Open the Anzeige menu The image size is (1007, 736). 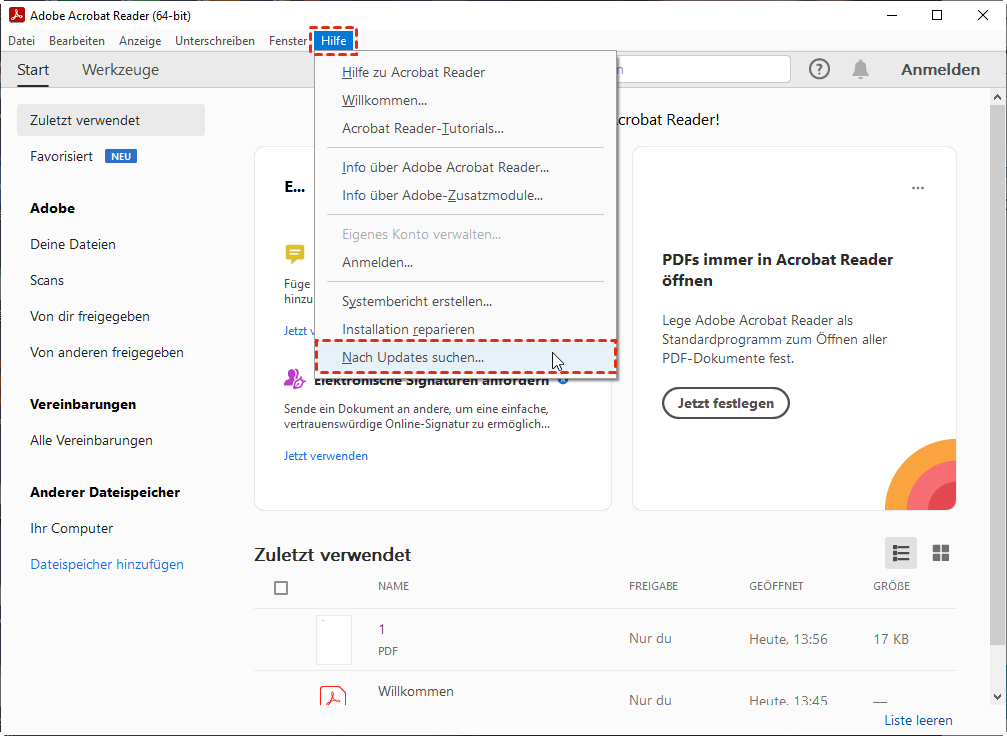point(140,40)
